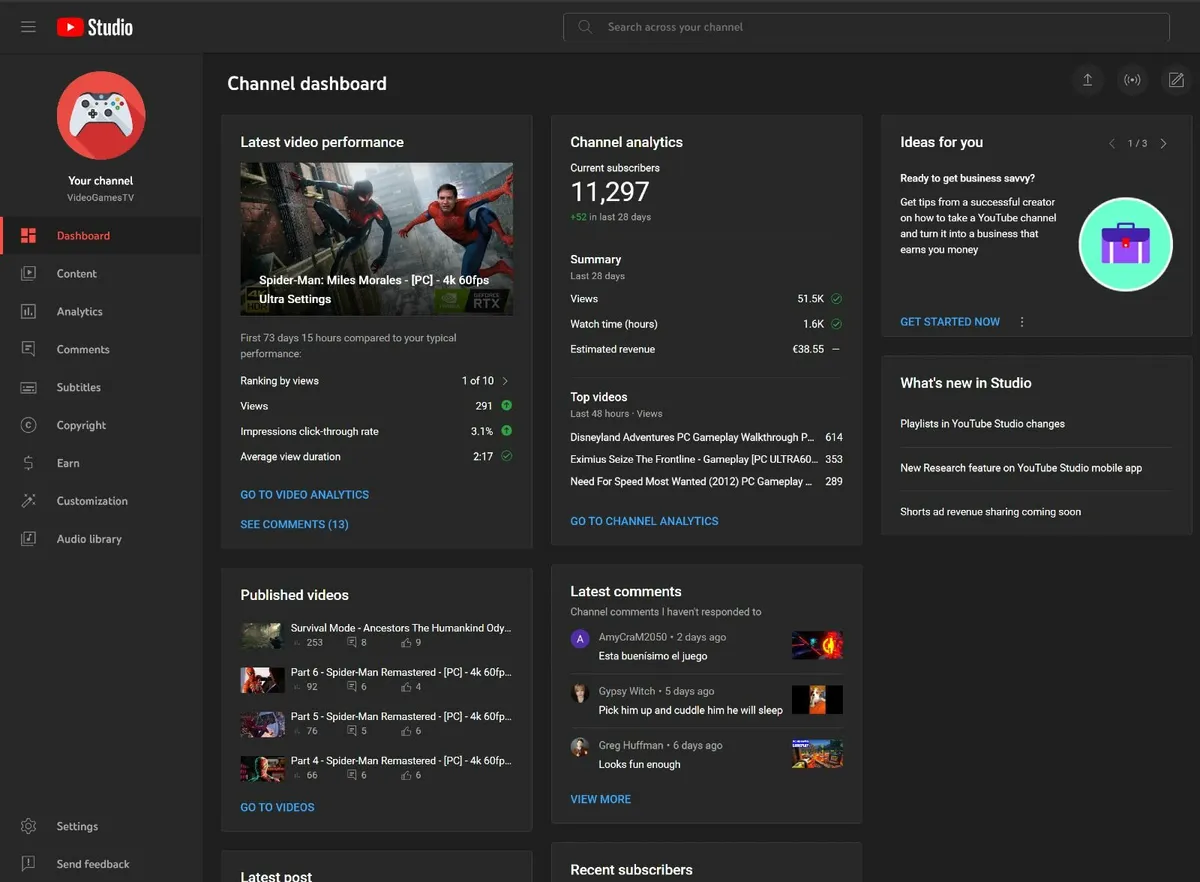This screenshot has width=1200, height=882.
Task: Click VIEW MORE under Latest comments
Action: click(x=601, y=799)
